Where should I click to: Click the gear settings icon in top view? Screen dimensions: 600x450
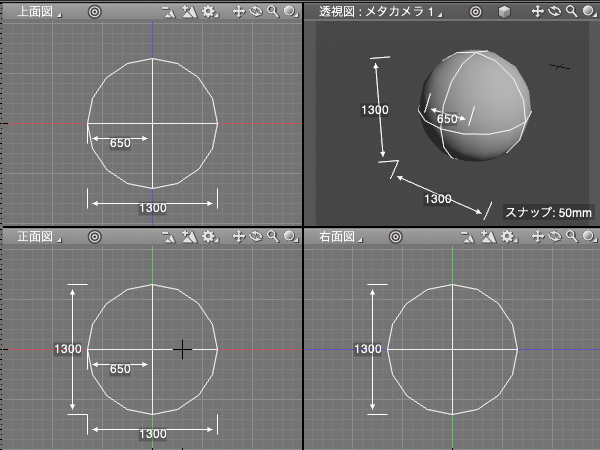(208, 12)
